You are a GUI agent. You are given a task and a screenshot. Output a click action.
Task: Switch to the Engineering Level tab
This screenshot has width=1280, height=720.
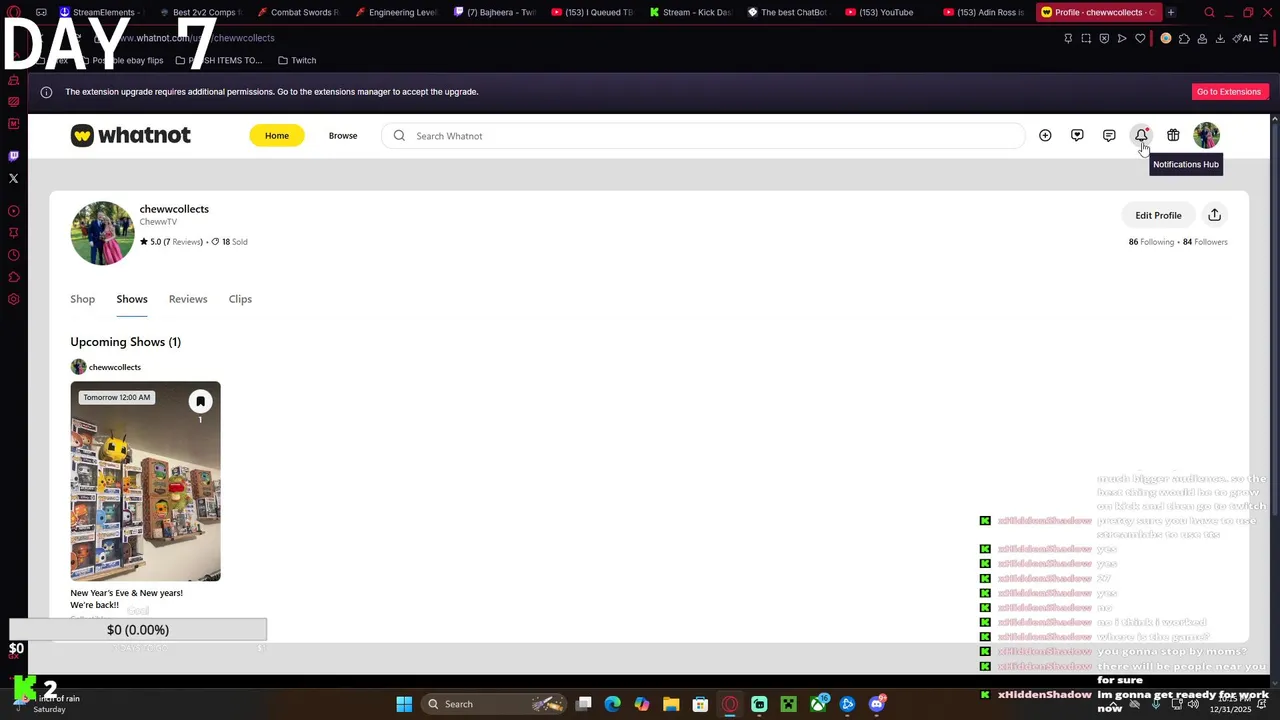[396, 12]
